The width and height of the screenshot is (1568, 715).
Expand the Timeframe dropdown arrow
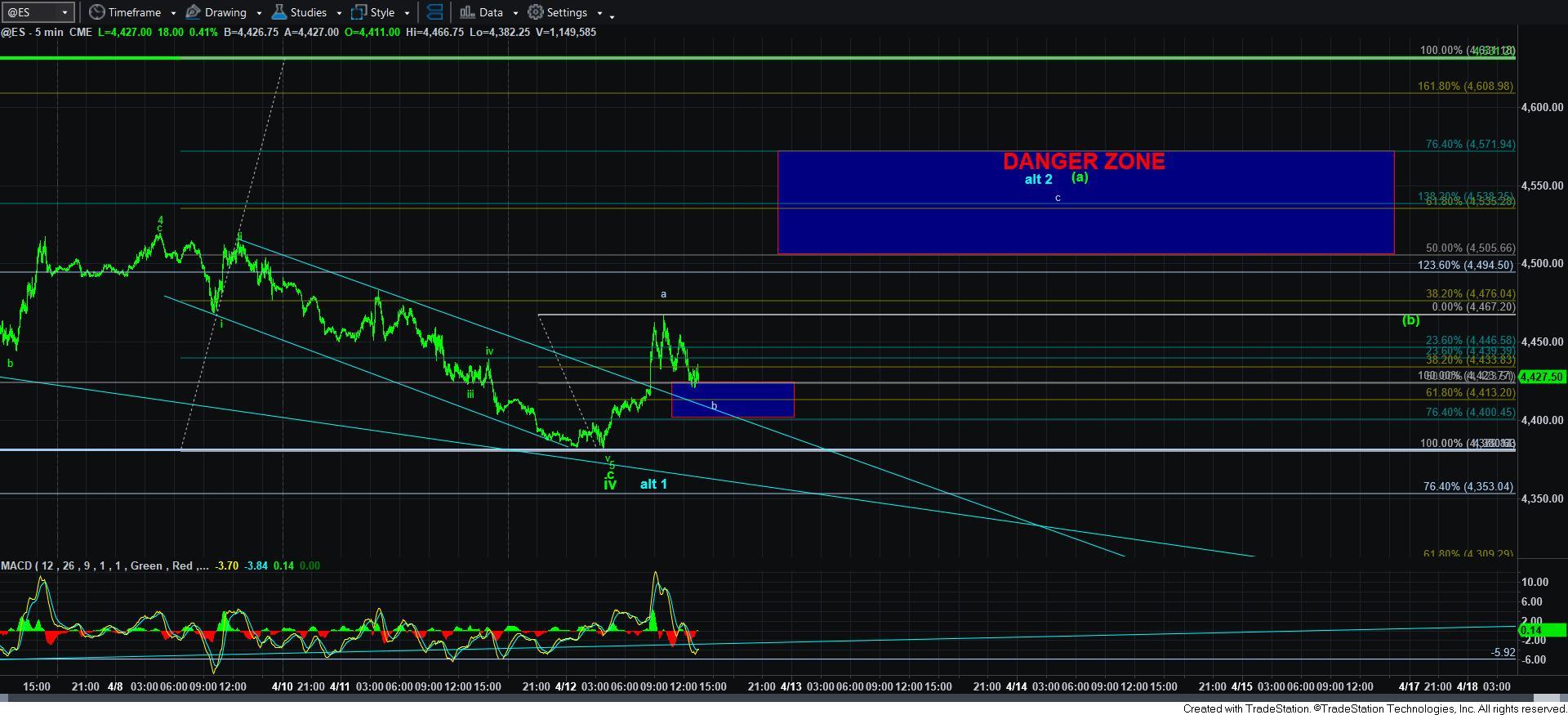[x=173, y=13]
